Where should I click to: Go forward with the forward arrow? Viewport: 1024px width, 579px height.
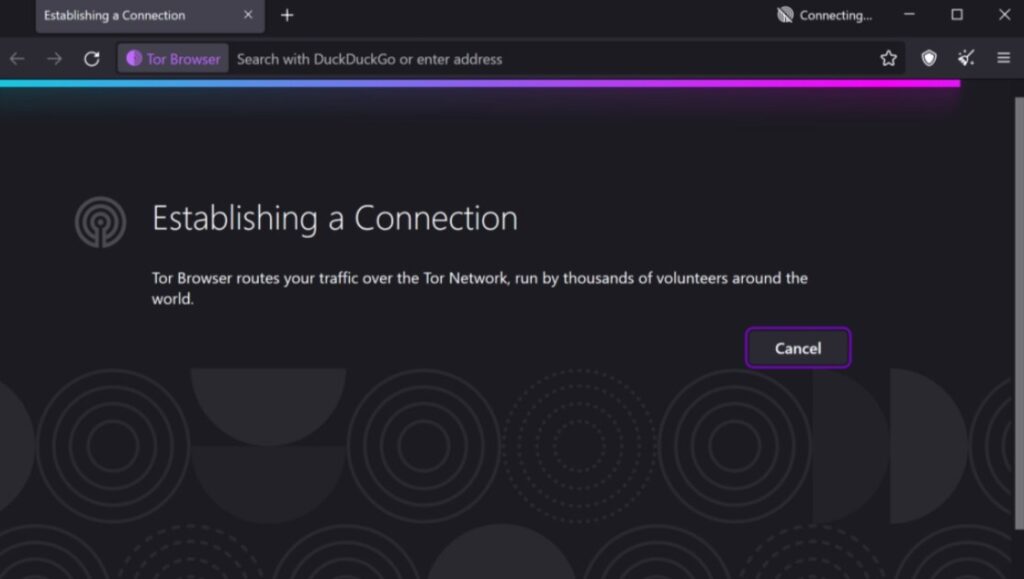(54, 59)
